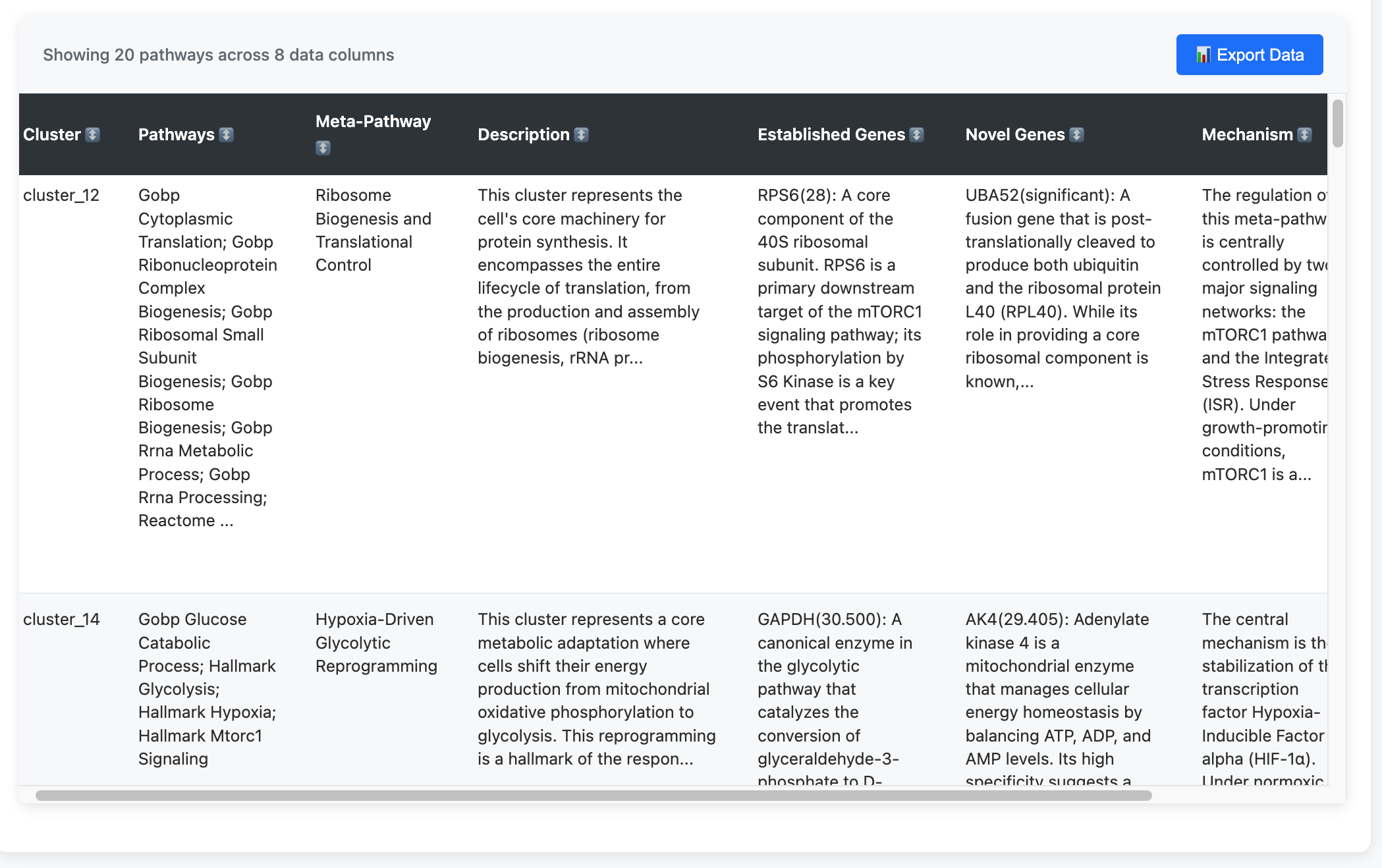Click the horizontal scrollbar at the bottom
This screenshot has width=1382, height=868.
tap(520, 794)
